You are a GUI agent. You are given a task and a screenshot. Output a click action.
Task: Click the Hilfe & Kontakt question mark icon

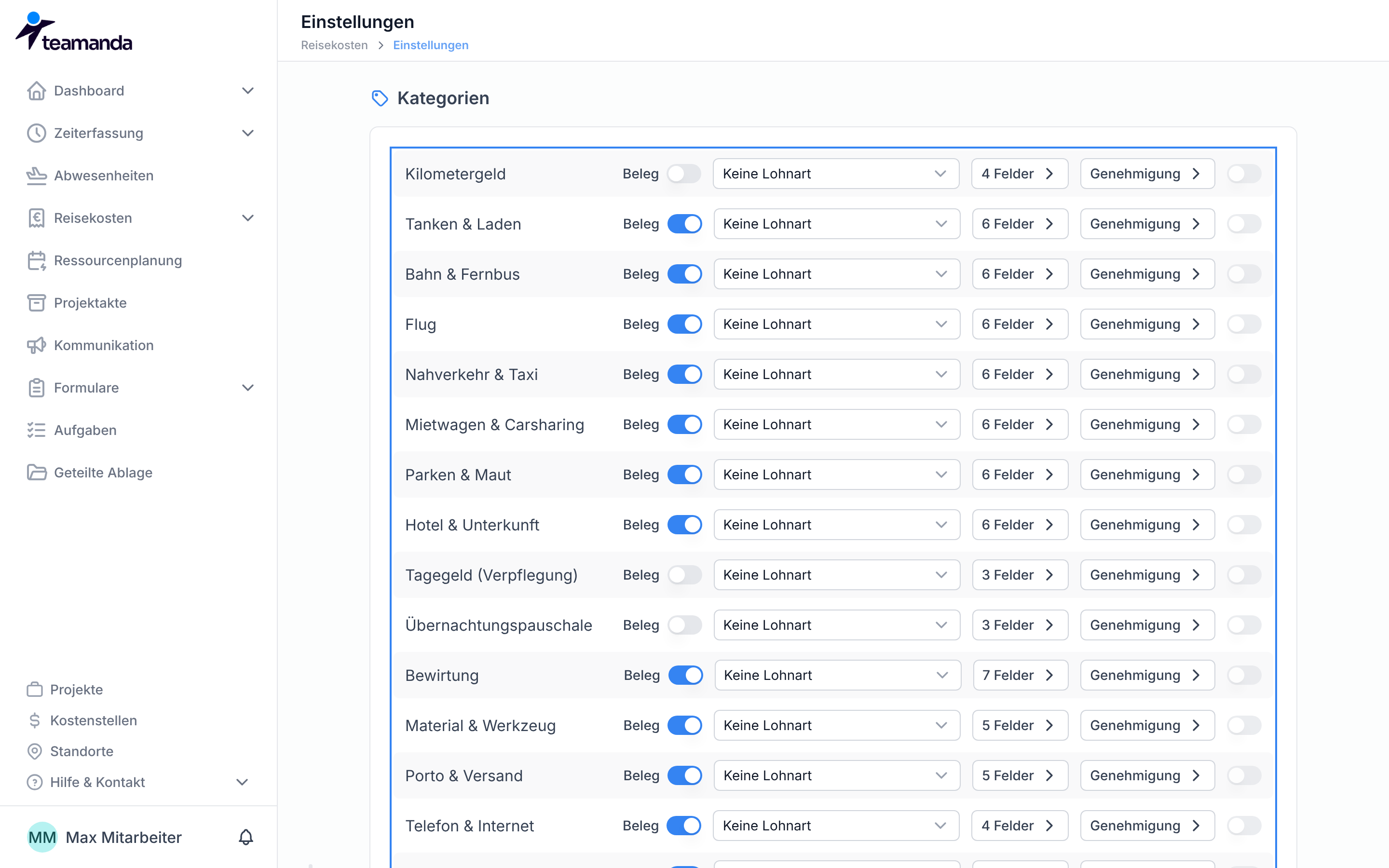pyautogui.click(x=34, y=783)
